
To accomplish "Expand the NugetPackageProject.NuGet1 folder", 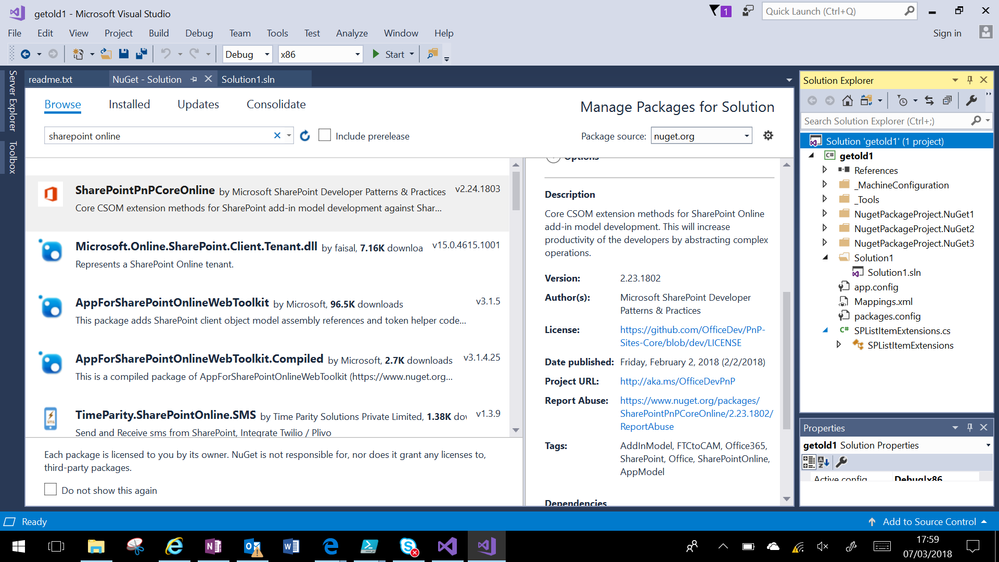I will pyautogui.click(x=825, y=214).
